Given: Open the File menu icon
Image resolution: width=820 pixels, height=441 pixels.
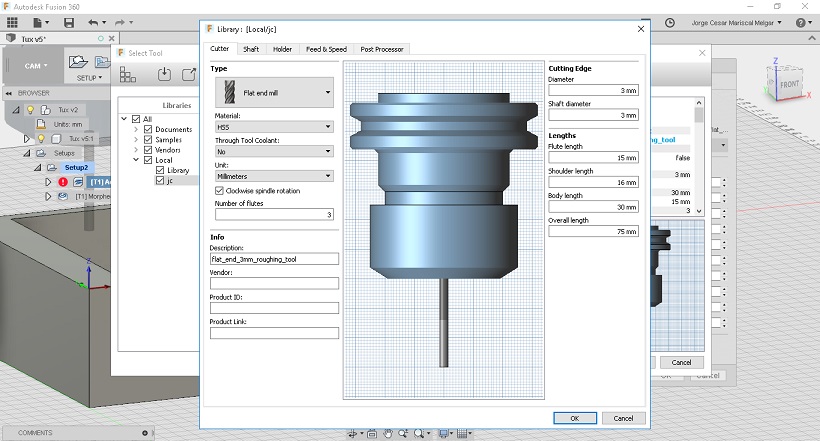Looking at the screenshot, I should point(40,22).
